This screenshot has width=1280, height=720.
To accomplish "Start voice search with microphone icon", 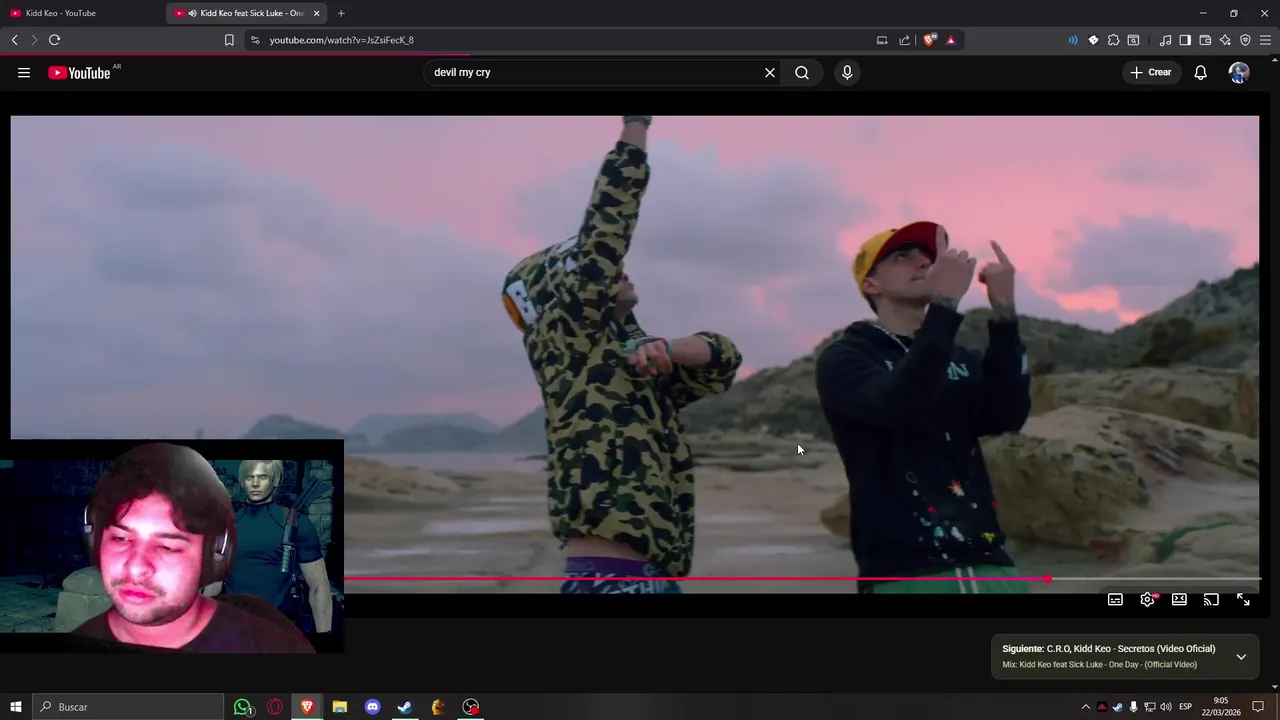I will pos(847,72).
